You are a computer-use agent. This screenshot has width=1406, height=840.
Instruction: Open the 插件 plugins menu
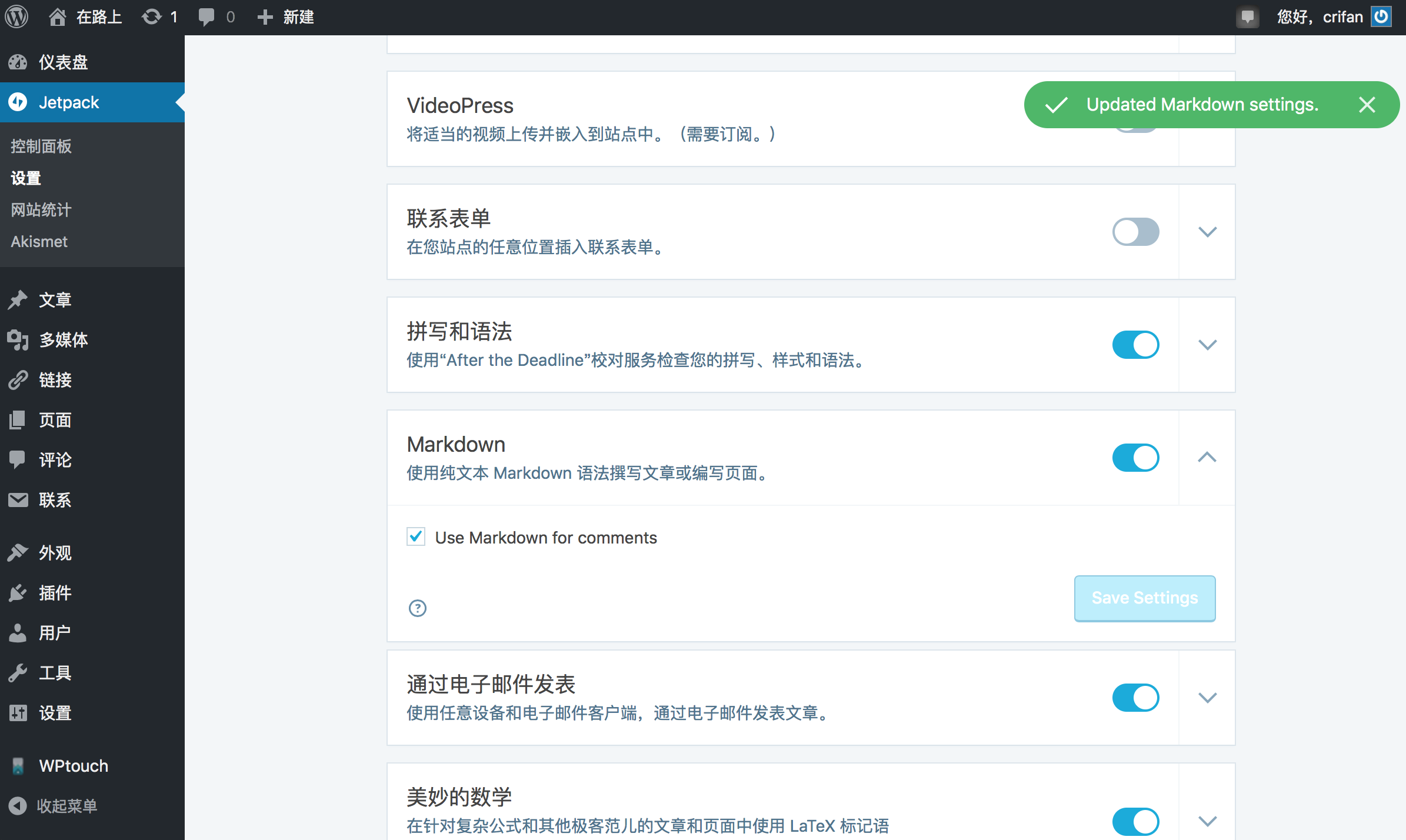coord(55,593)
